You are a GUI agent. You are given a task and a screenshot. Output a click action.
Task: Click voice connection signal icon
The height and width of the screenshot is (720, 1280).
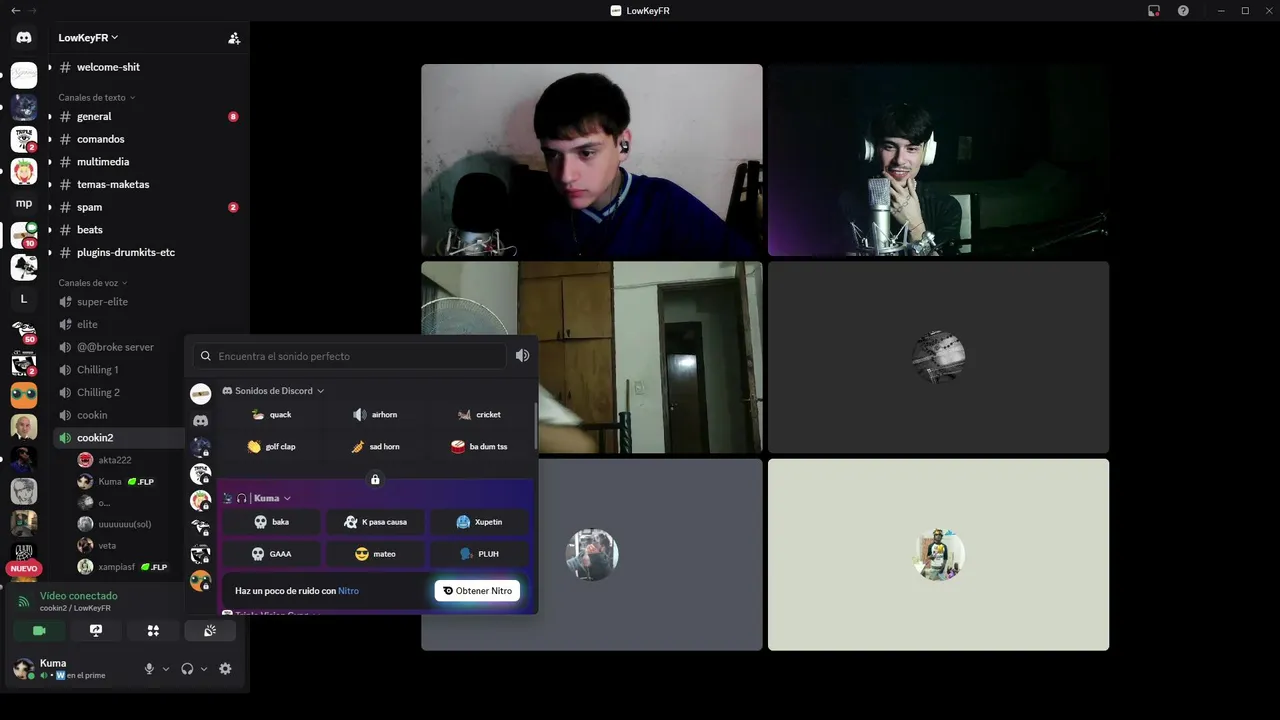tap(24, 602)
